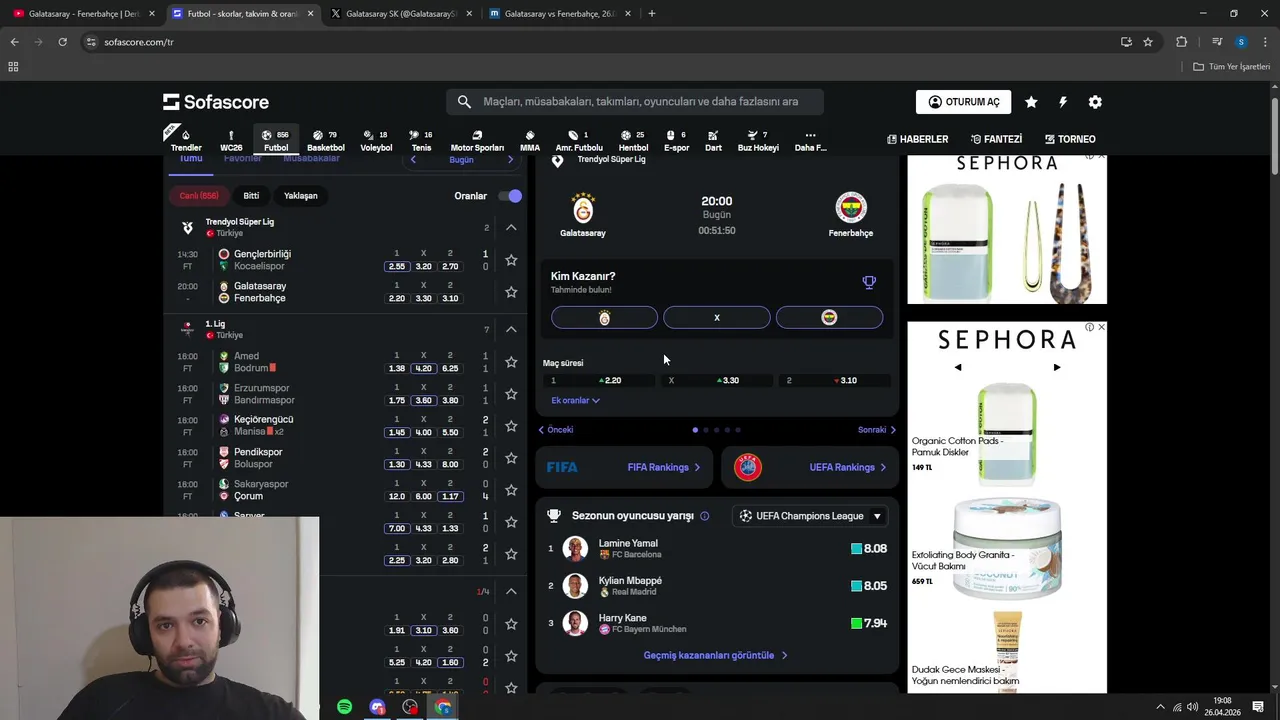
Task: Favorite the Amed vs Bodrum match
Action: point(511,362)
